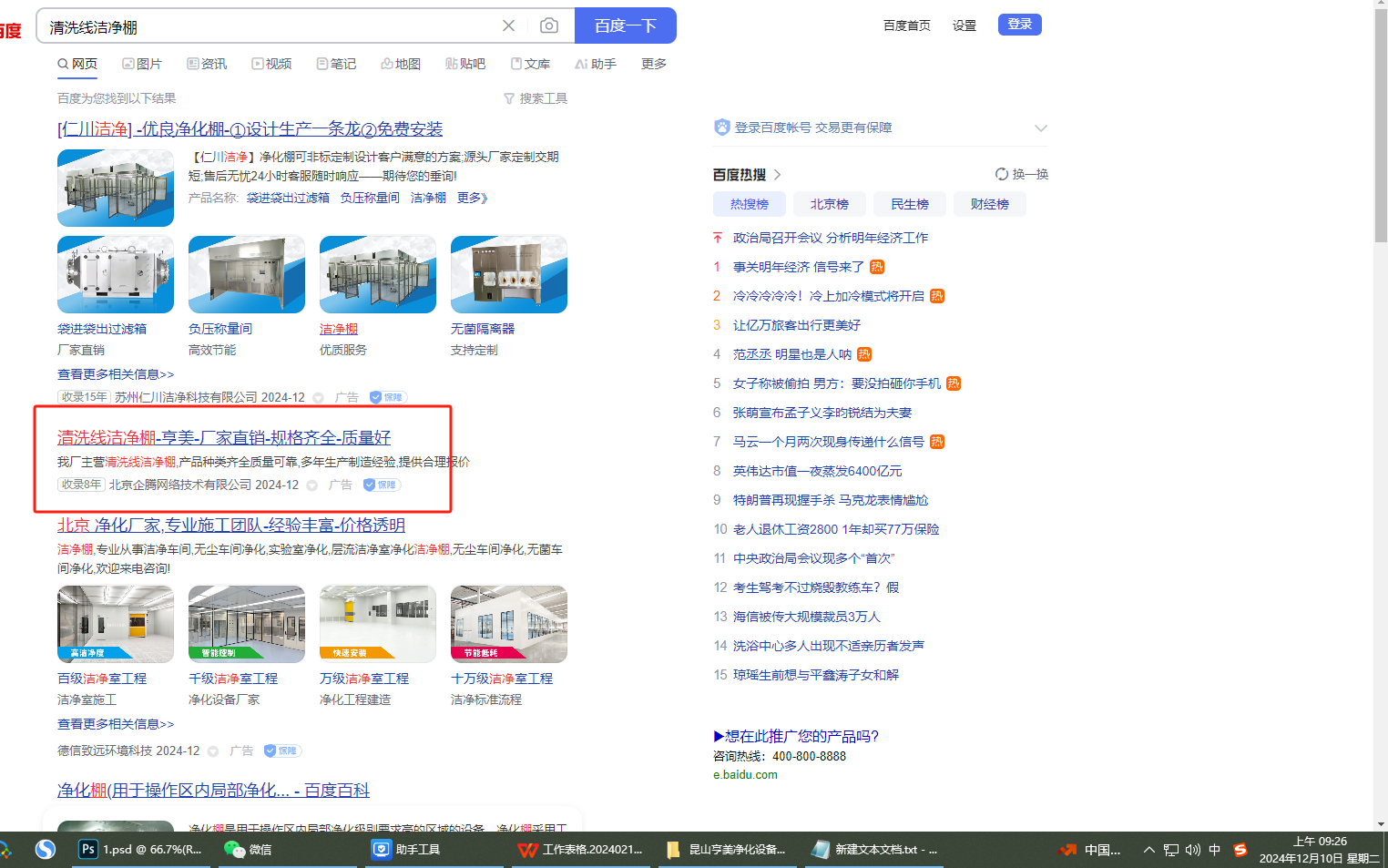Expand the 登录百度帐号 notice chevron
Image resolution: width=1388 pixels, height=868 pixels.
1041,128
